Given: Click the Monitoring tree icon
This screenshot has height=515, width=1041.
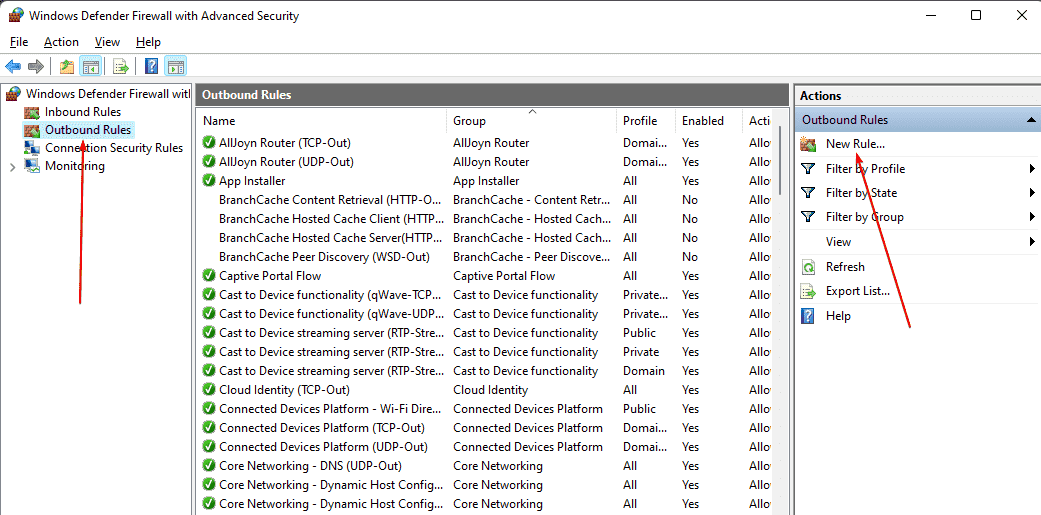Looking at the screenshot, I should click(32, 166).
